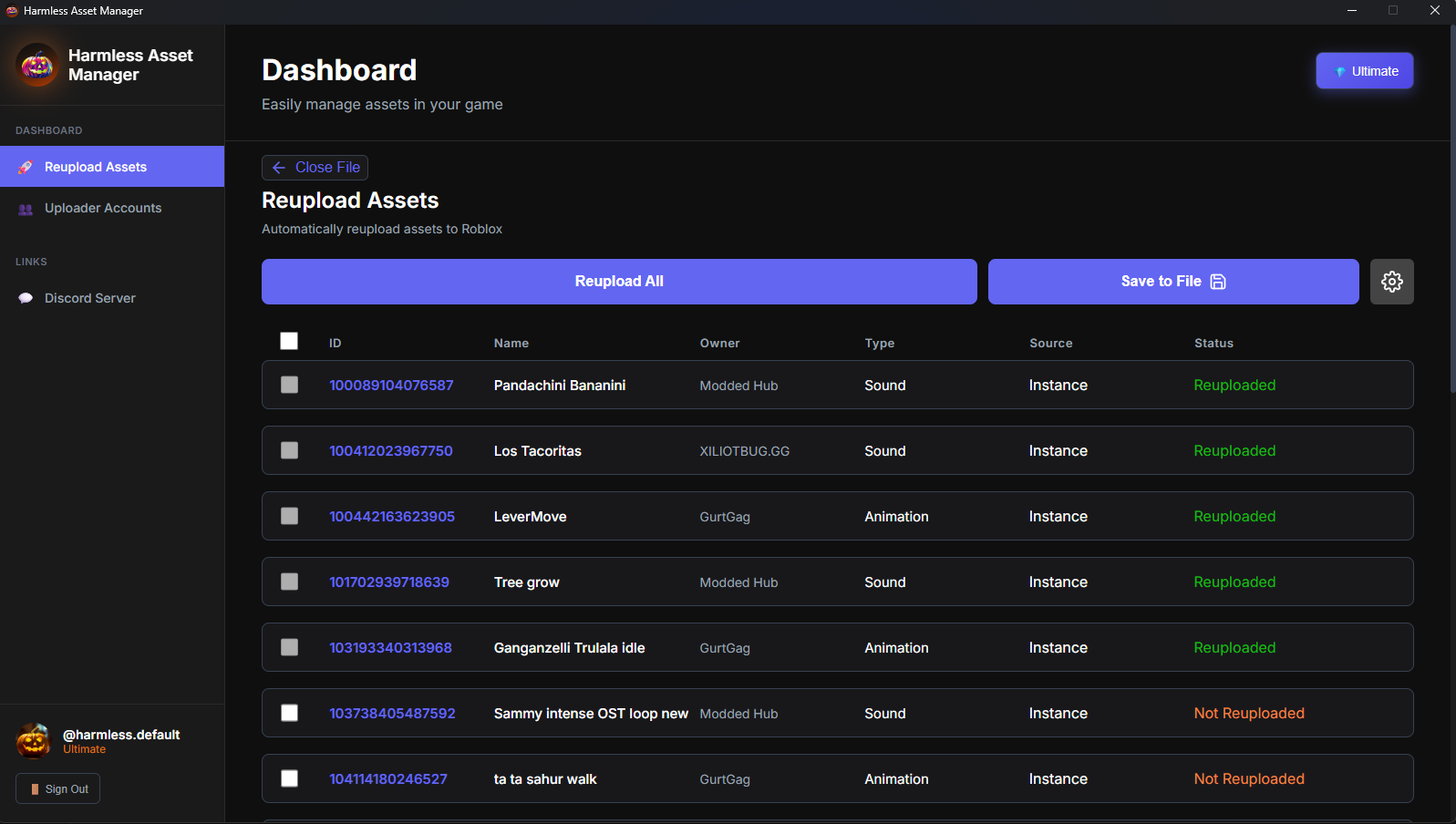This screenshot has height=824, width=1456.
Task: Click the vertical scrollbar on the right edge
Action: pos(1452,210)
